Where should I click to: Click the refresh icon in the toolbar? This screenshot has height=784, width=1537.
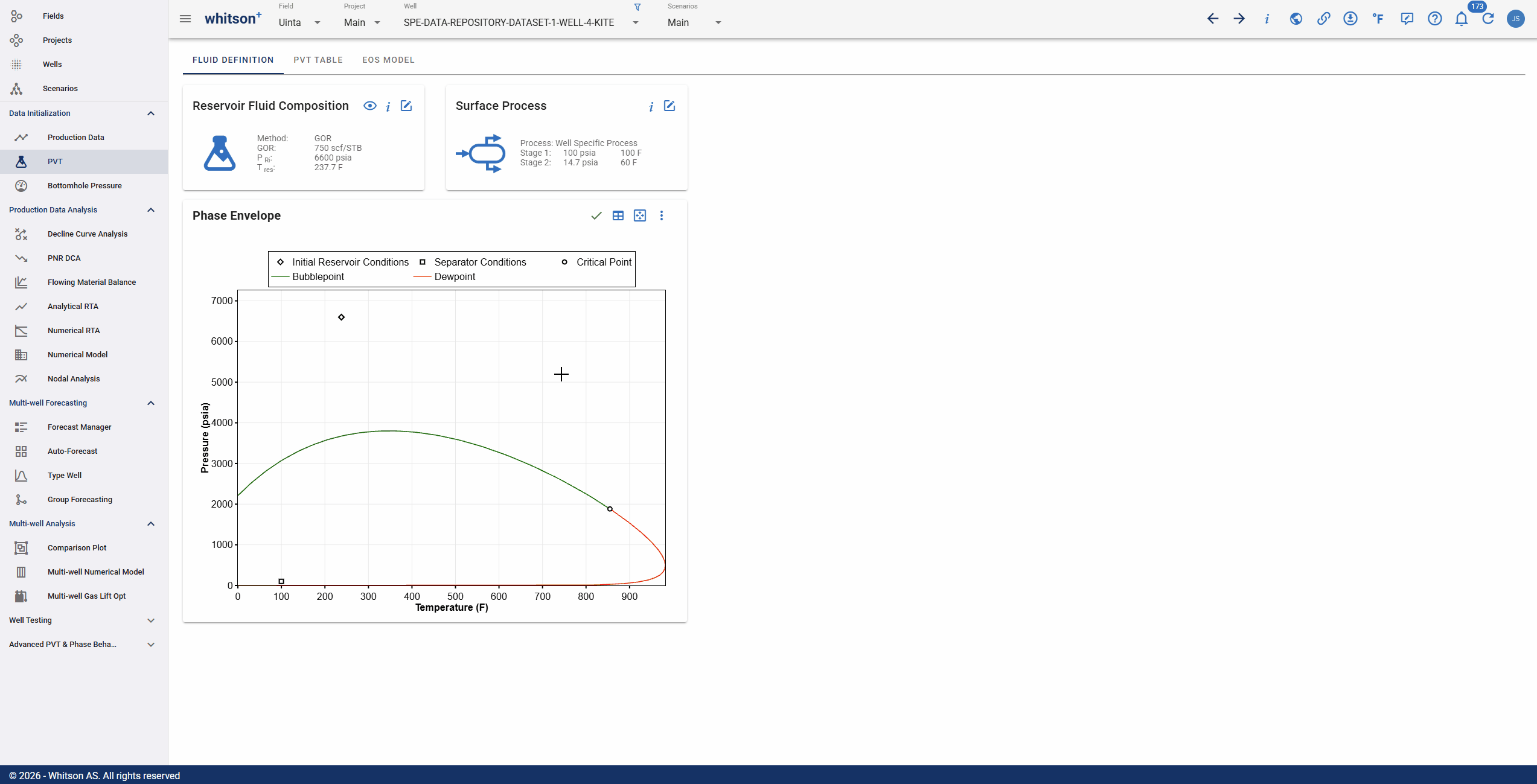pyautogui.click(x=1488, y=19)
